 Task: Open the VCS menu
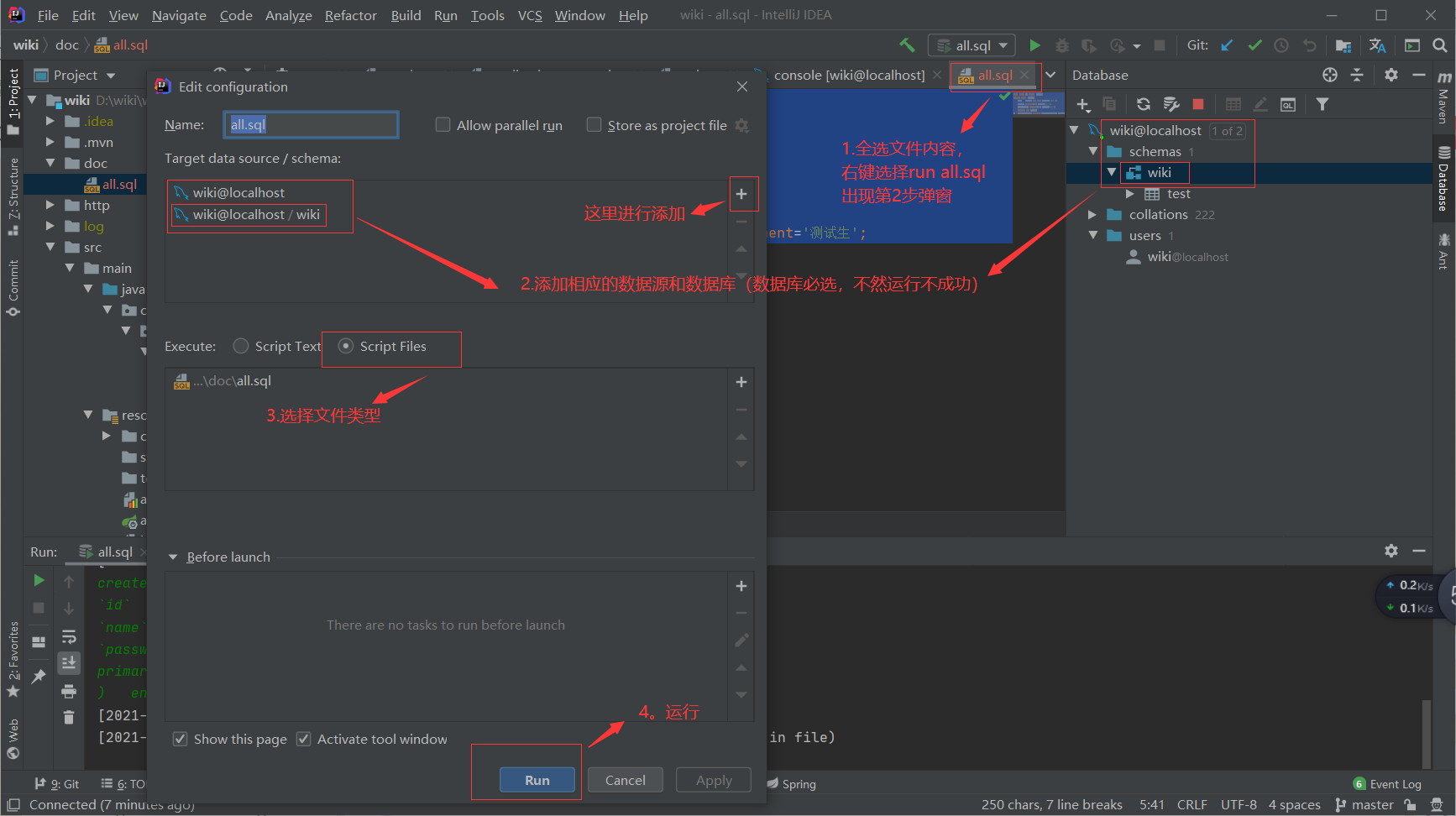point(530,15)
